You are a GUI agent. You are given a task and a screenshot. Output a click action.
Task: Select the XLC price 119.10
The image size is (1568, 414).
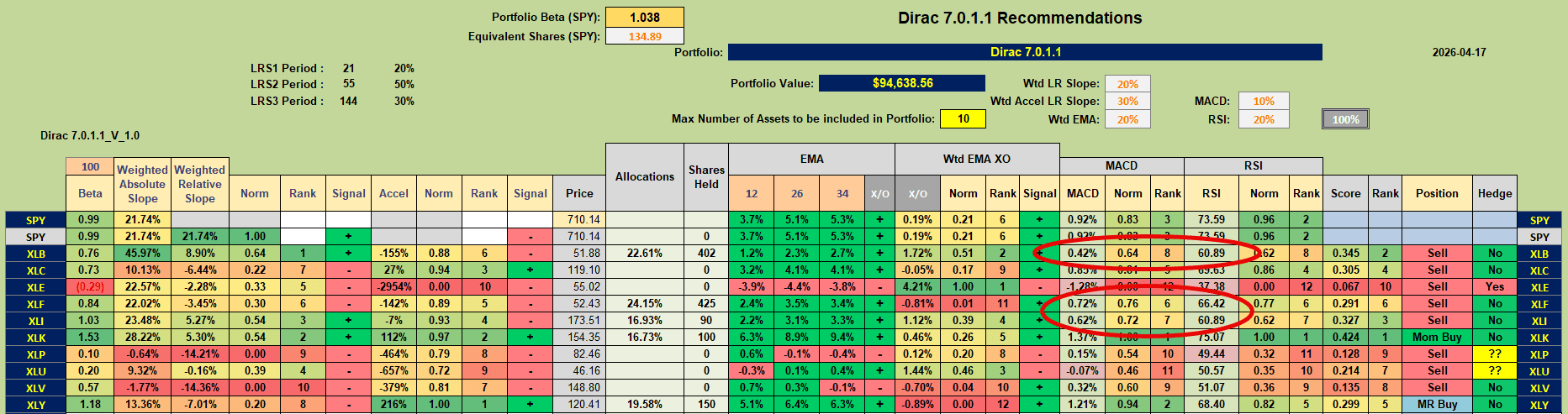coord(579,270)
